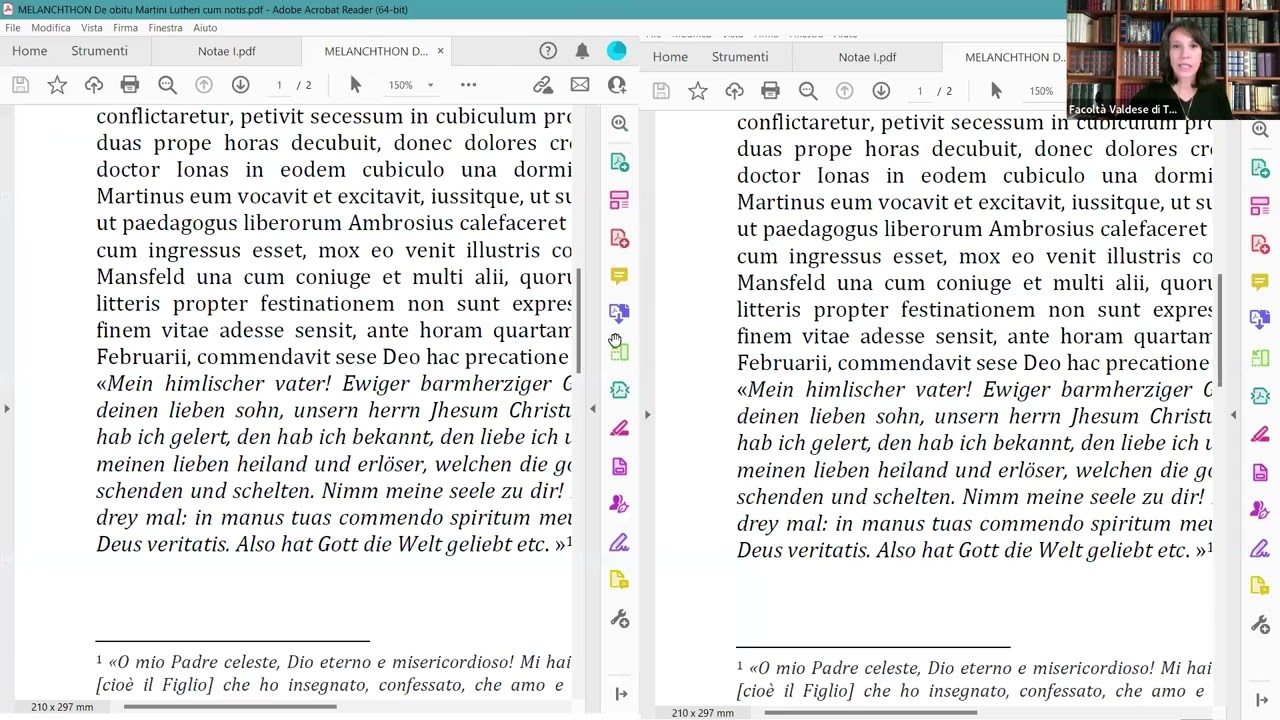
Task: Open notifications bell in left window
Action: point(582,51)
